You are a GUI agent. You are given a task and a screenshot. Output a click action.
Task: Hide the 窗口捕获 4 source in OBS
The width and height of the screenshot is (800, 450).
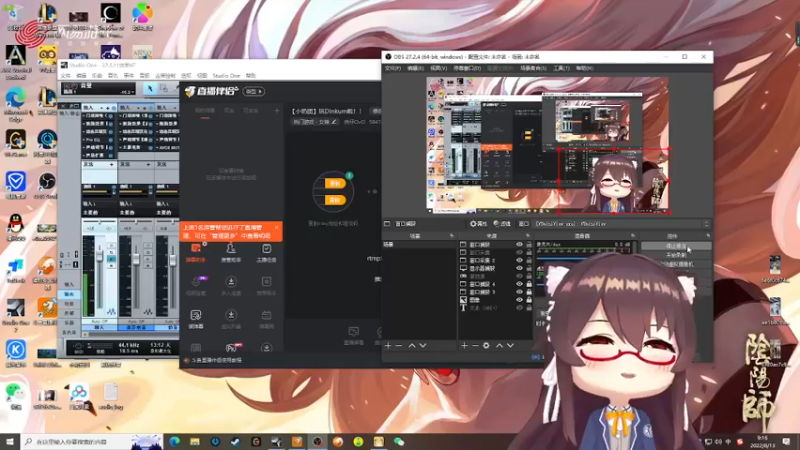point(519,284)
